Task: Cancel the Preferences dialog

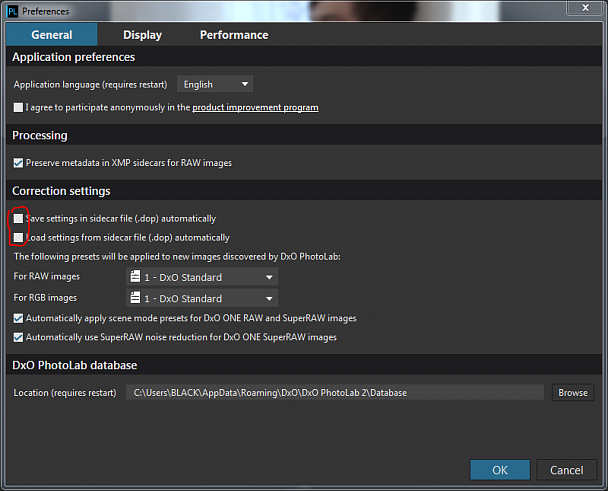Action: click(567, 470)
